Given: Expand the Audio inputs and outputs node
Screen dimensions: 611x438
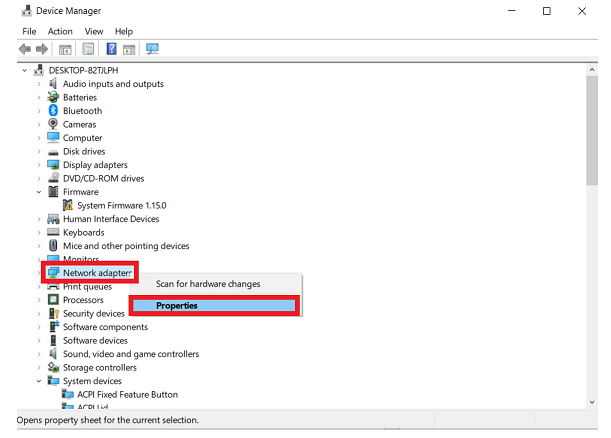Looking at the screenshot, I should point(39,84).
